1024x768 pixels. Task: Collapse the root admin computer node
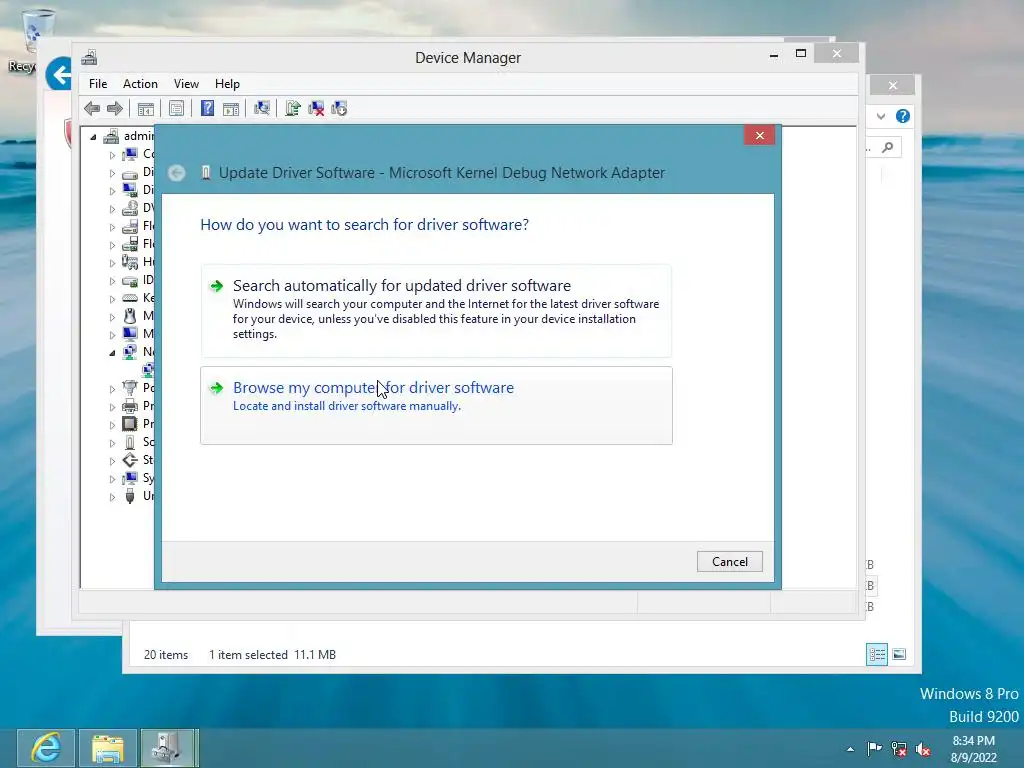pyautogui.click(x=93, y=136)
